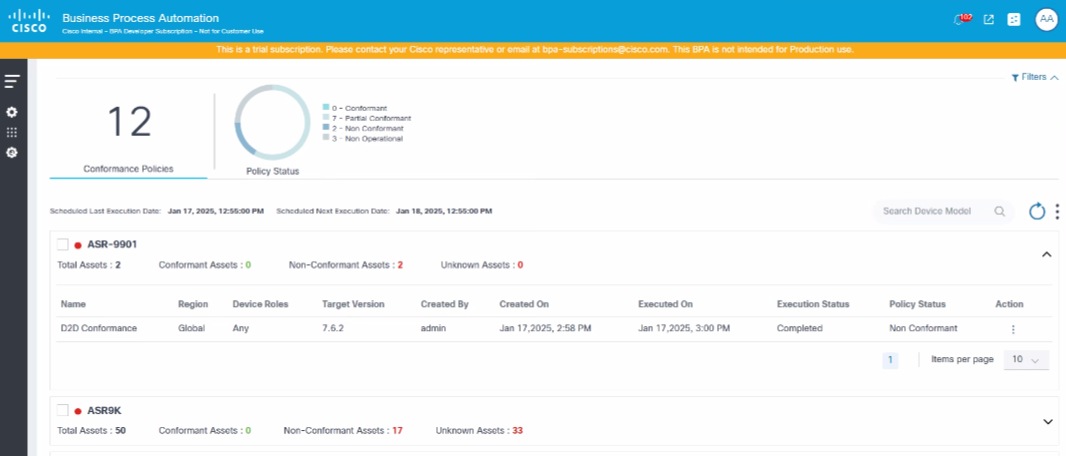Click the ASR-9901 device model title
The image size is (1066, 456).
point(112,245)
